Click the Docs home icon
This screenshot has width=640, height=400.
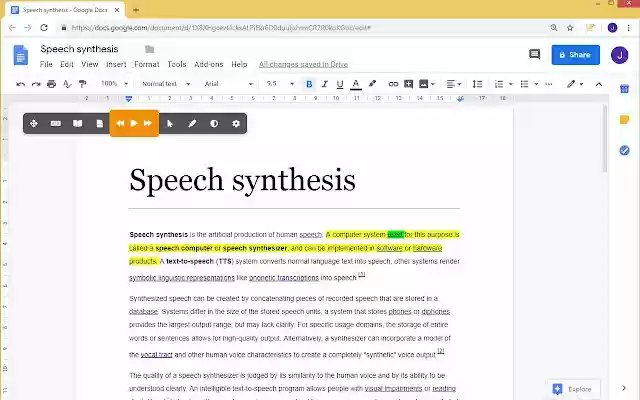click(21, 55)
